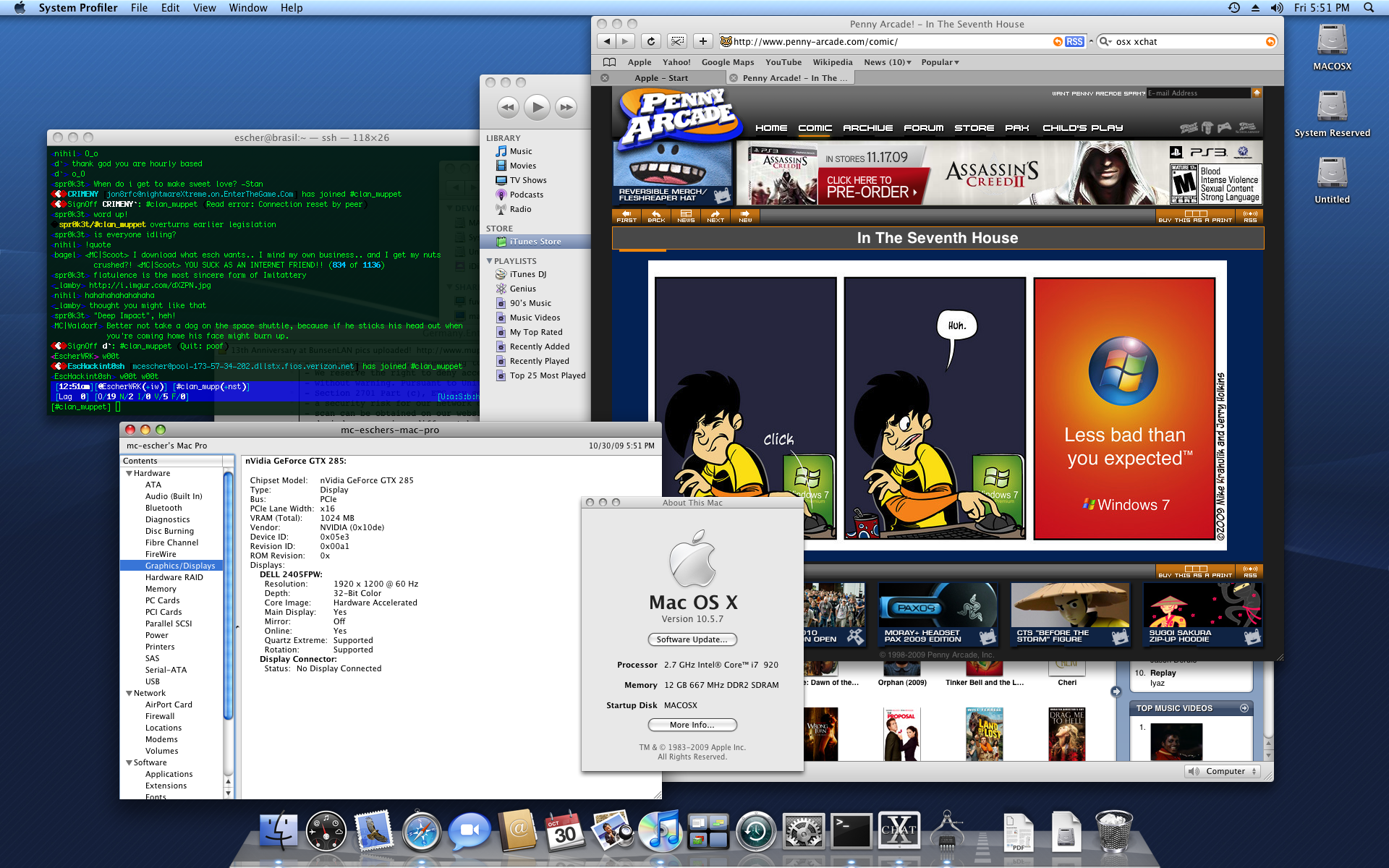
Task: Click the FIRST comic navigation button
Action: 626,216
